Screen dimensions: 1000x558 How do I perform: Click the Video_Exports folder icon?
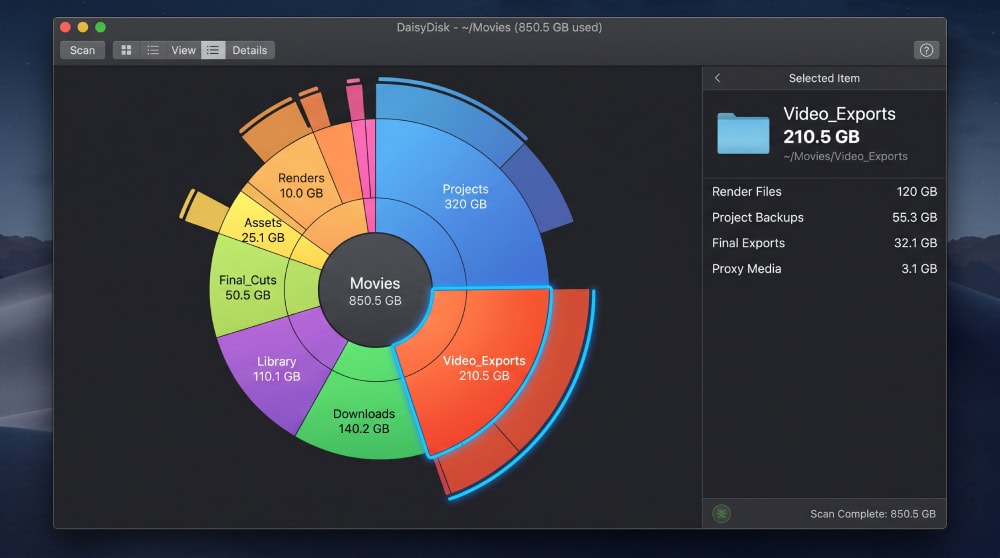coord(743,133)
